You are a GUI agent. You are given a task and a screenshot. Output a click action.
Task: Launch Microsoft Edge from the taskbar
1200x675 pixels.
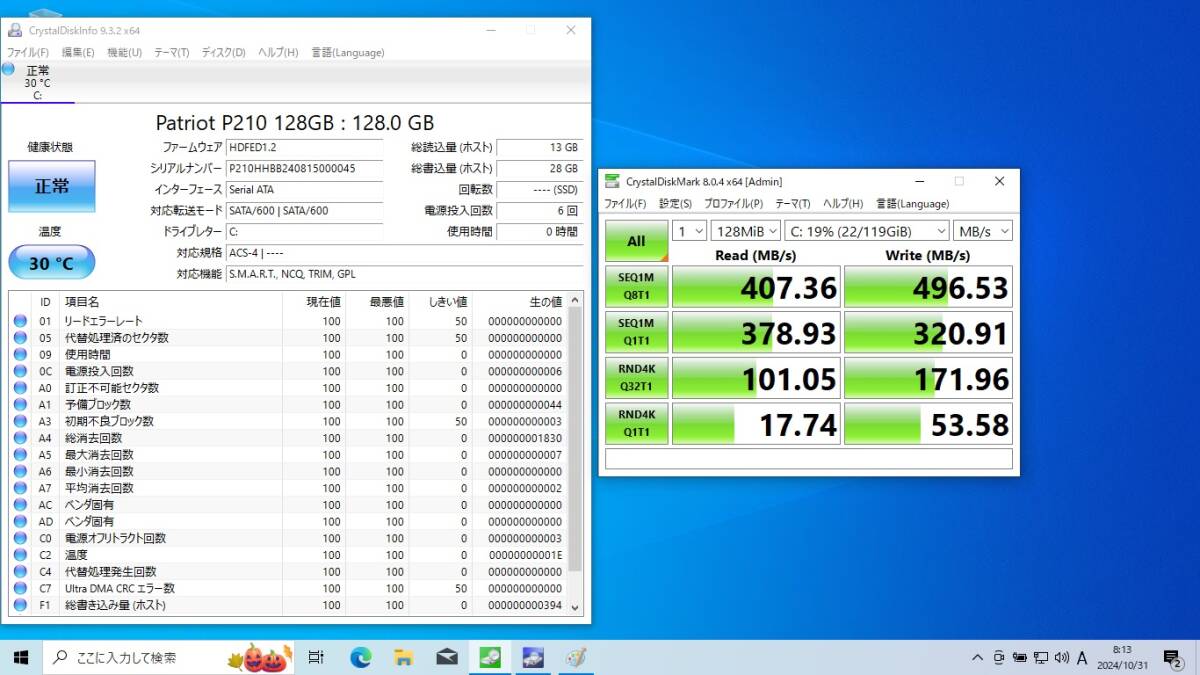(360, 657)
